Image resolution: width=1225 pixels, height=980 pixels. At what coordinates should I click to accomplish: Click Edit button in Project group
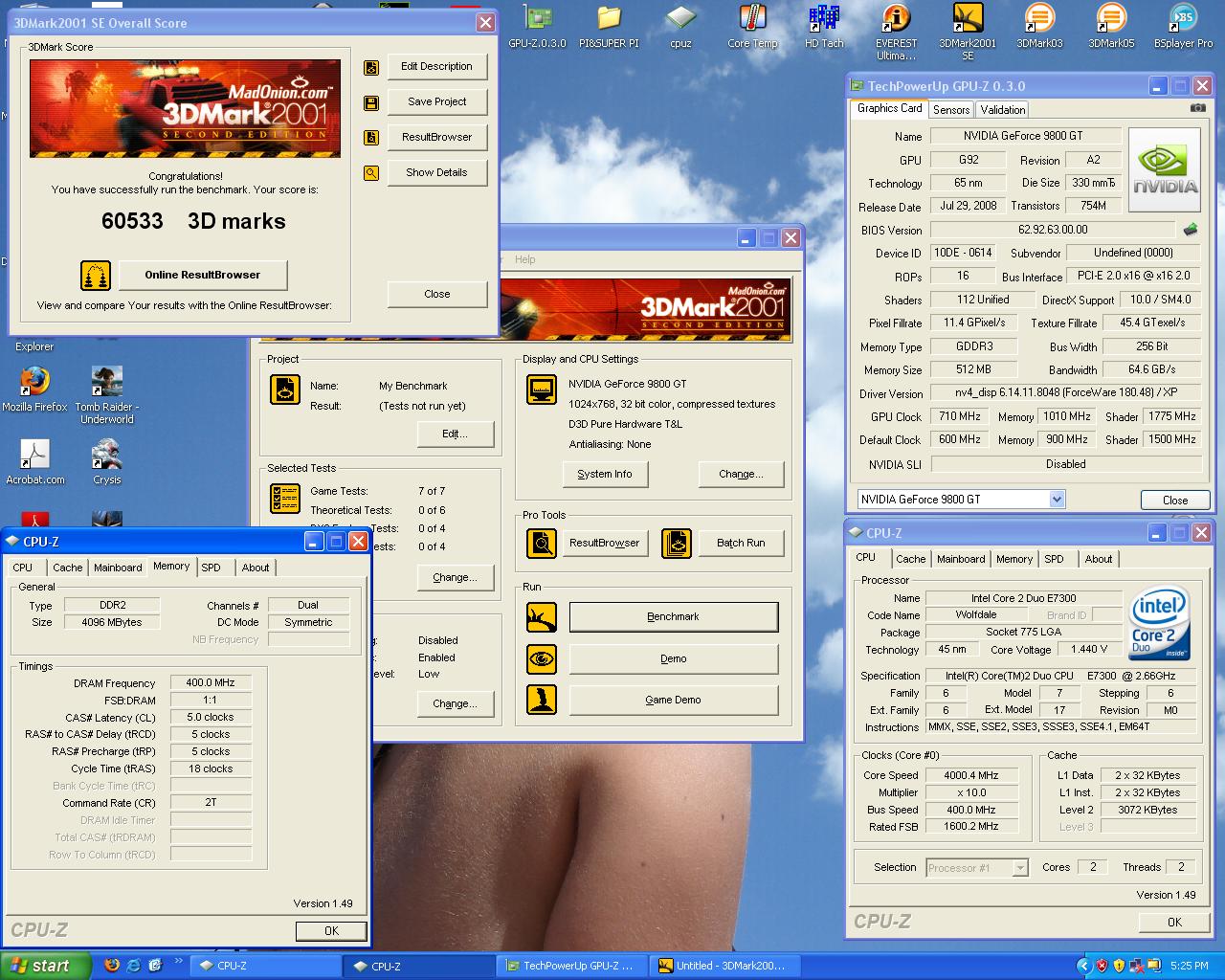click(456, 434)
